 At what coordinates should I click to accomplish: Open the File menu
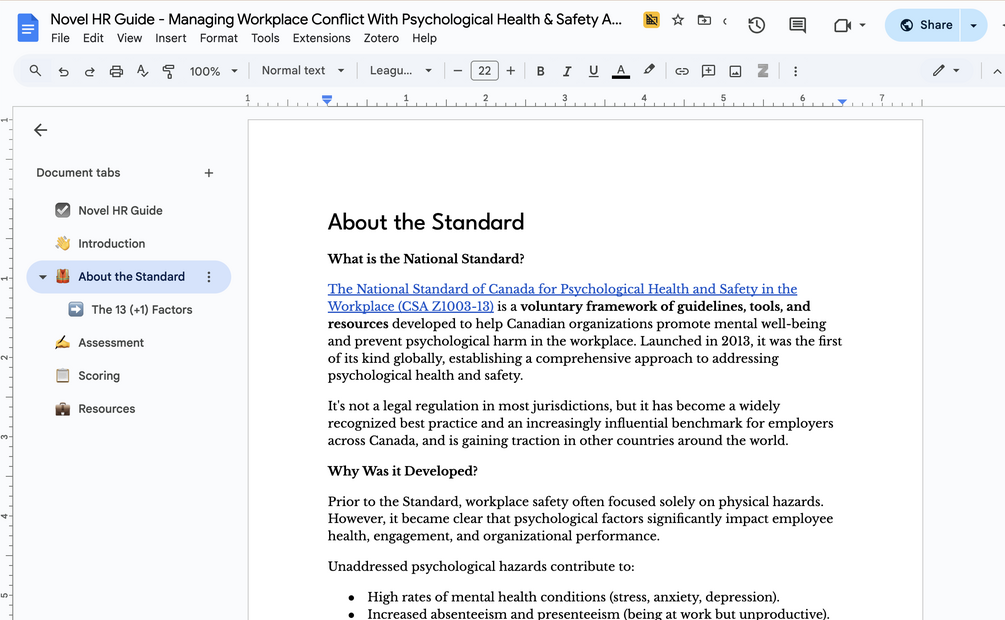[x=60, y=38]
